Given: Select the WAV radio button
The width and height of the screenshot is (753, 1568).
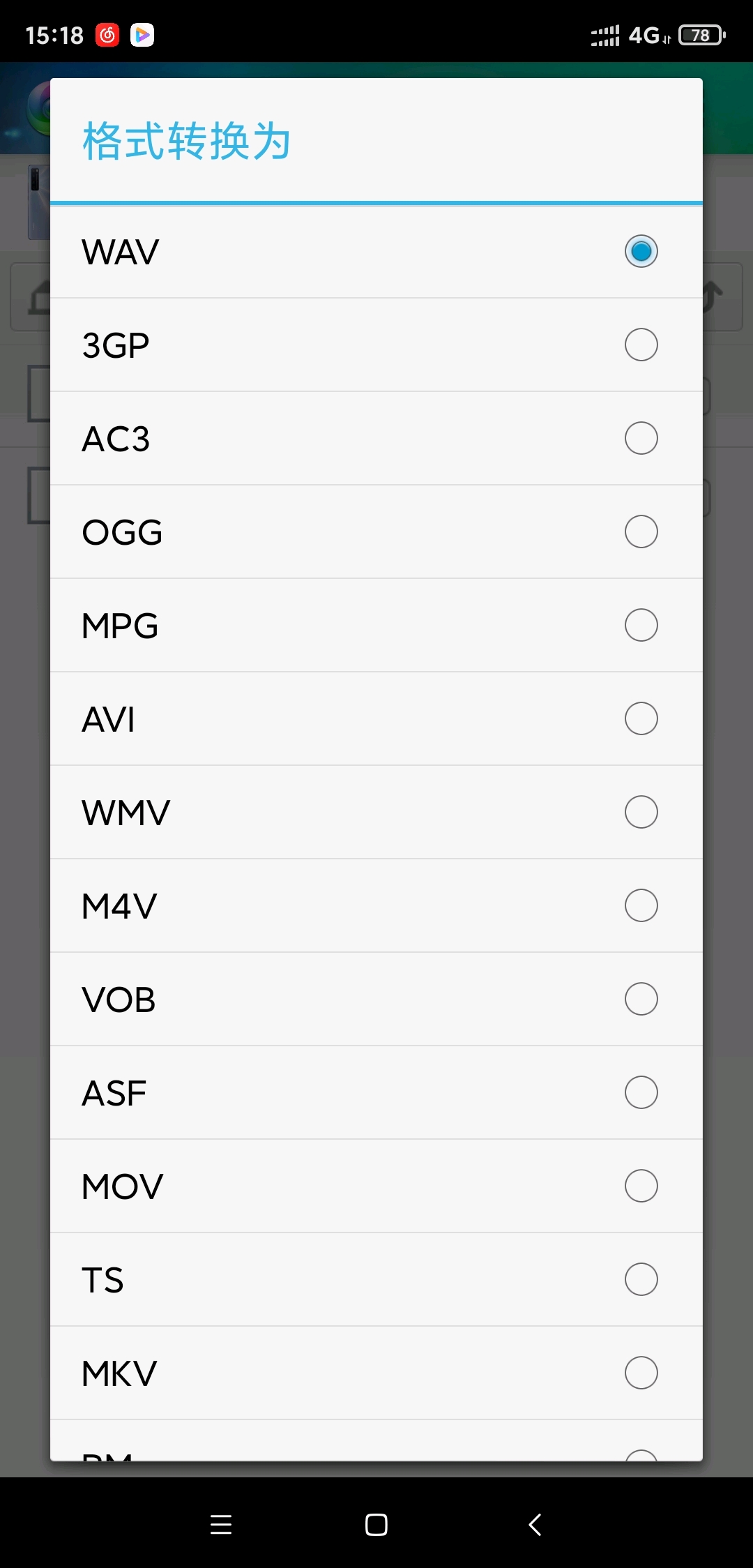Looking at the screenshot, I should (x=641, y=251).
